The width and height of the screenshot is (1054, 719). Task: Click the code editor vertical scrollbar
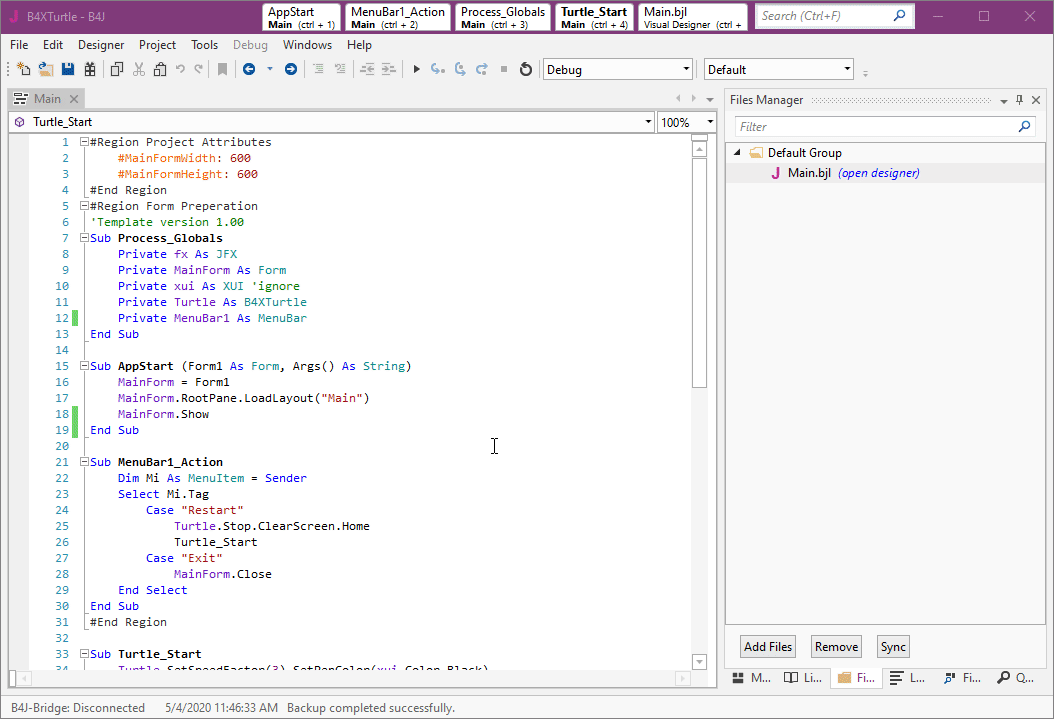(699, 270)
